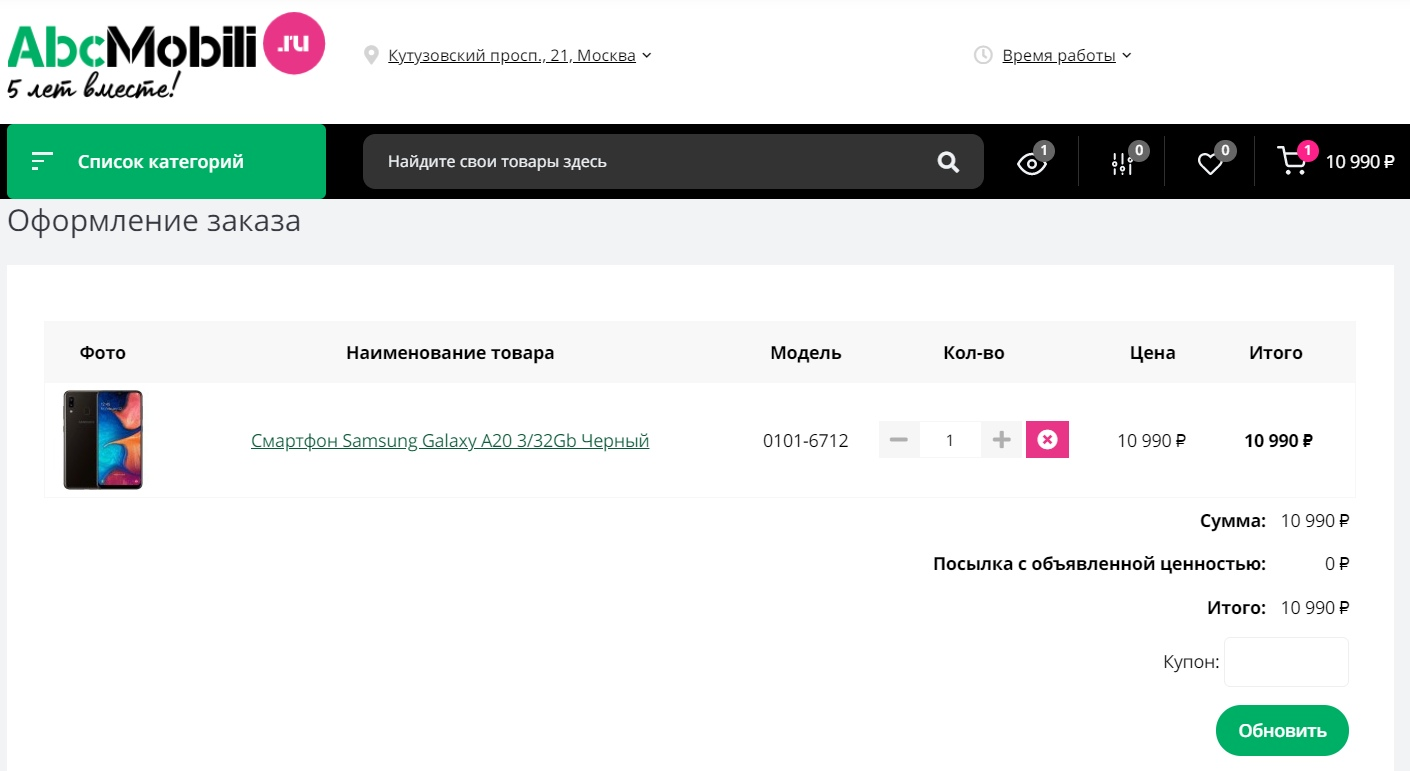Image resolution: width=1410 pixels, height=771 pixels.
Task: Open the Кутузовский просп., 21, Москва address link
Action: (x=512, y=56)
